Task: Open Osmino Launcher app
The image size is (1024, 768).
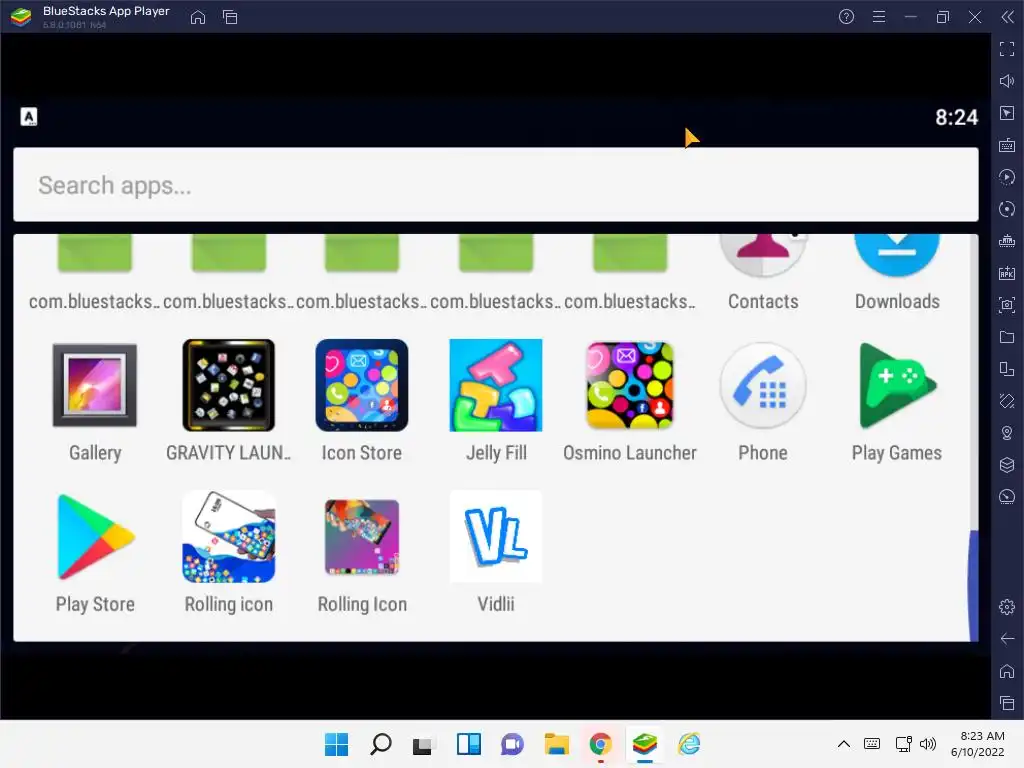Action: [x=630, y=385]
